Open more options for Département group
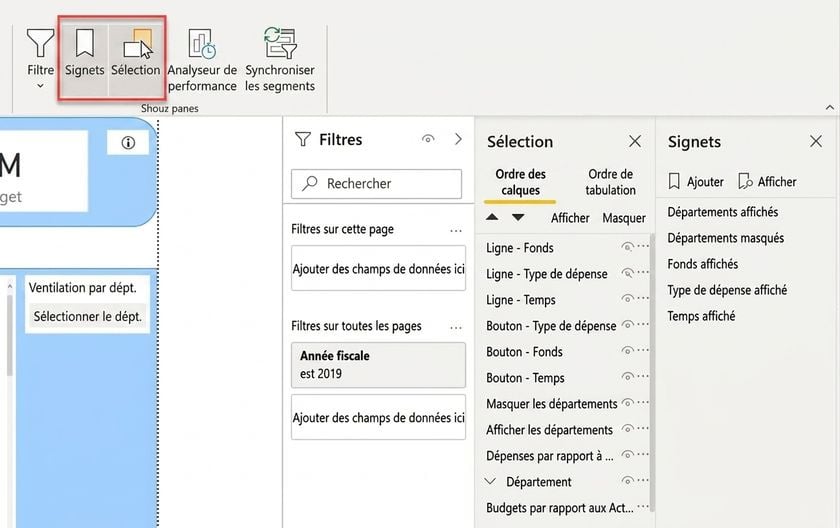The image size is (840, 528). [x=643, y=481]
